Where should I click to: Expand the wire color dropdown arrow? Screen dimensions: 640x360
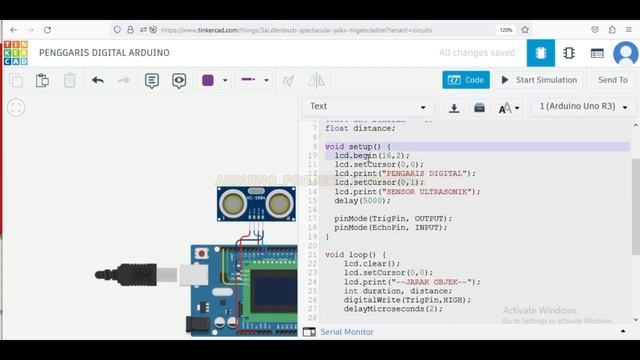point(225,80)
